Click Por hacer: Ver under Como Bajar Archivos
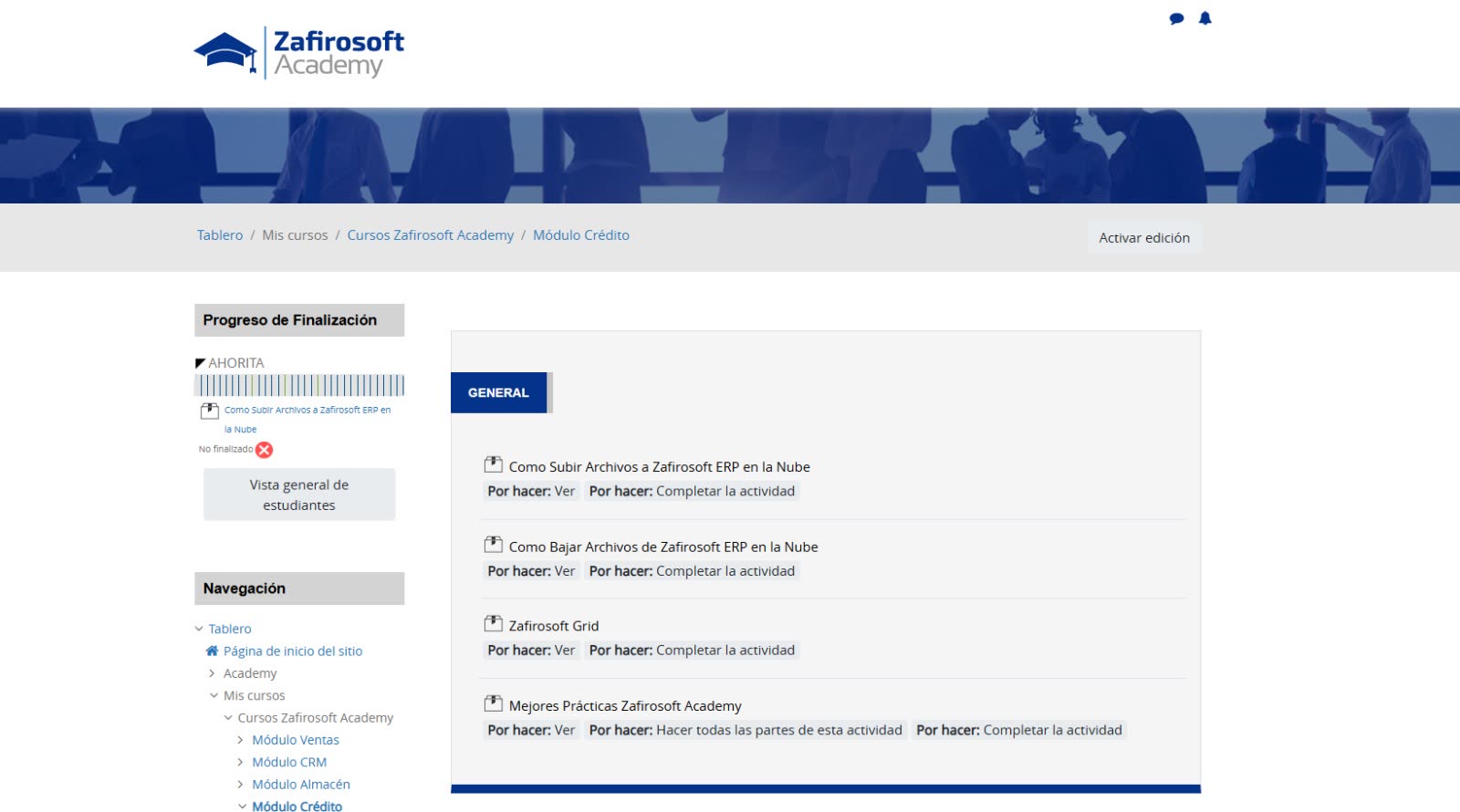Viewport: 1460px width, 812px height. [x=531, y=571]
